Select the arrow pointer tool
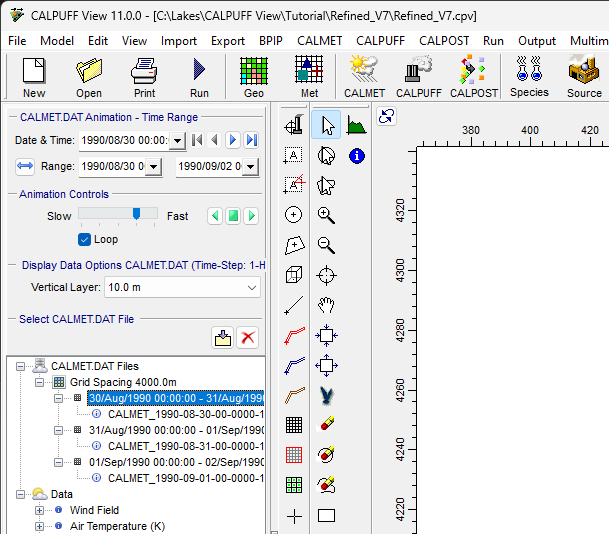Viewport: 609px width, 534px height. point(326,125)
